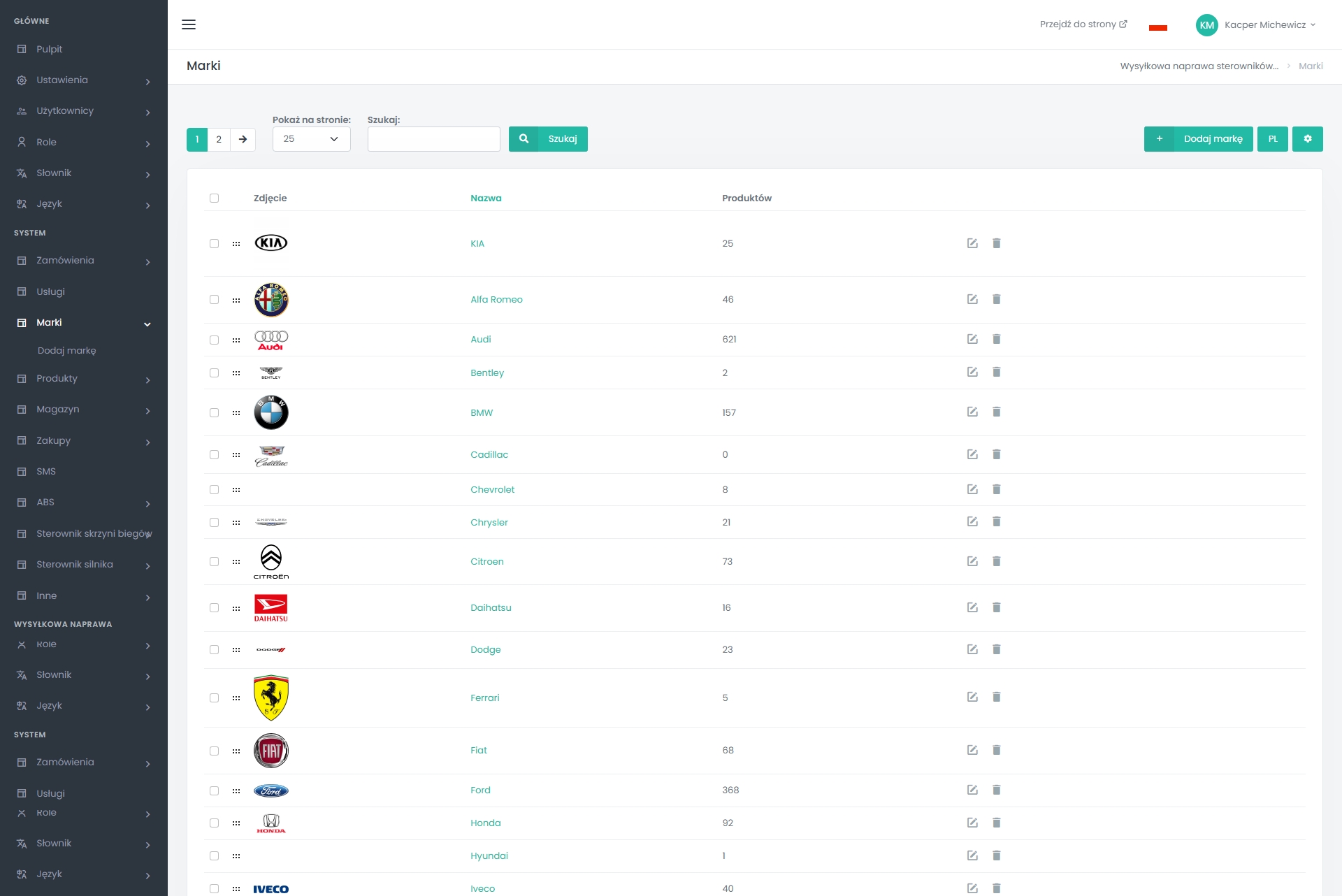Sort by the Nazwa column header
This screenshot has height=896, width=1342.
click(486, 198)
